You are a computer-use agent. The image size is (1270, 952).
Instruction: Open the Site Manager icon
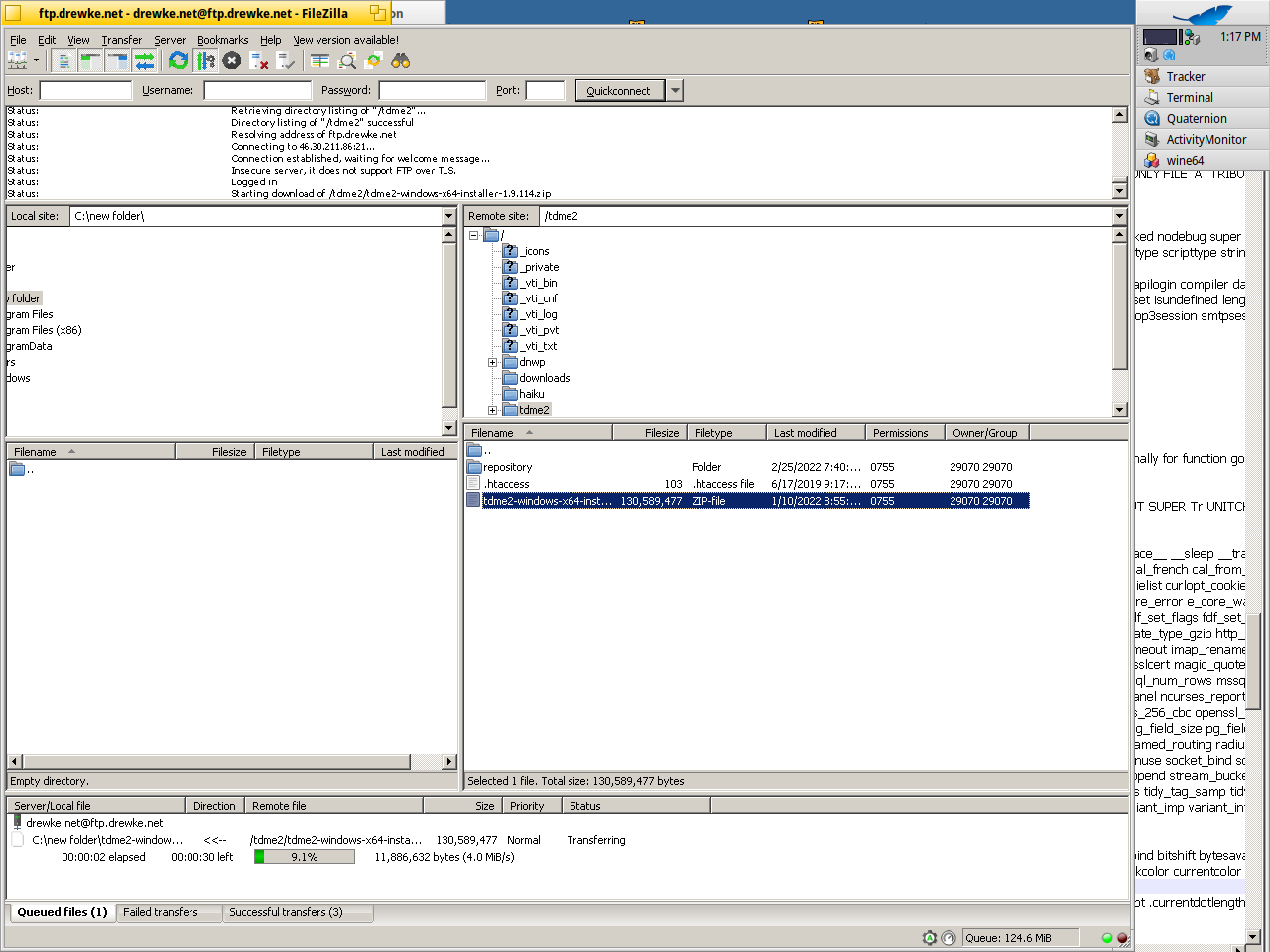click(x=17, y=60)
